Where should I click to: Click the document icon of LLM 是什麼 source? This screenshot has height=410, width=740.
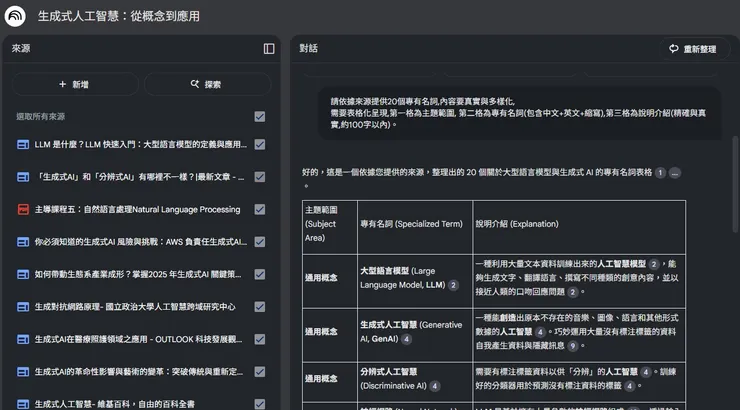(23, 144)
